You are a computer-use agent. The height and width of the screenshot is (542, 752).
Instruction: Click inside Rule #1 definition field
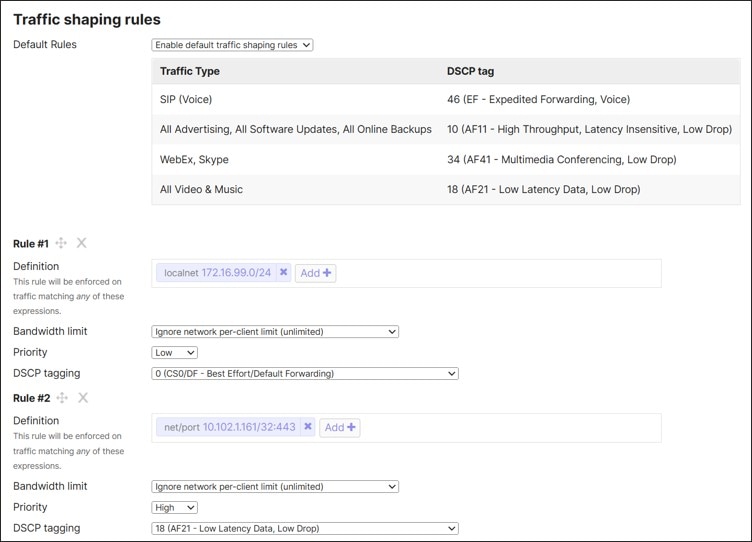click(x=500, y=273)
